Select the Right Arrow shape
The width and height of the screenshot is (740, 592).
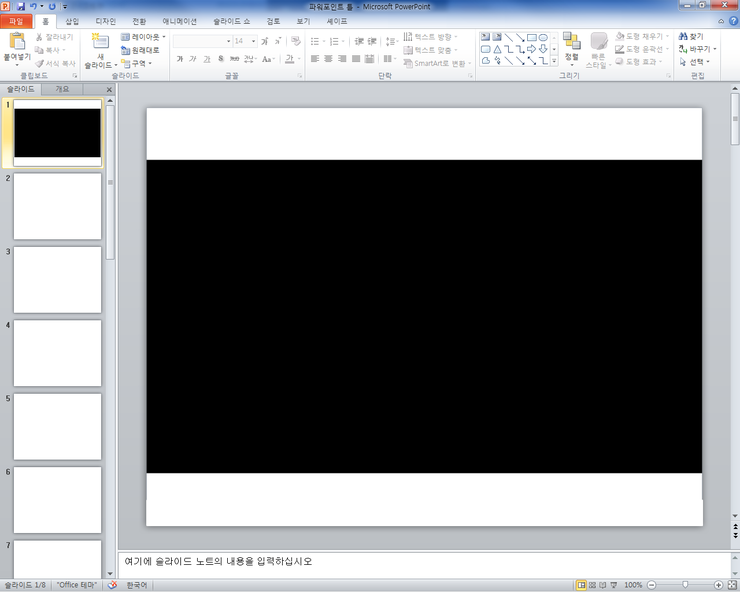532,49
